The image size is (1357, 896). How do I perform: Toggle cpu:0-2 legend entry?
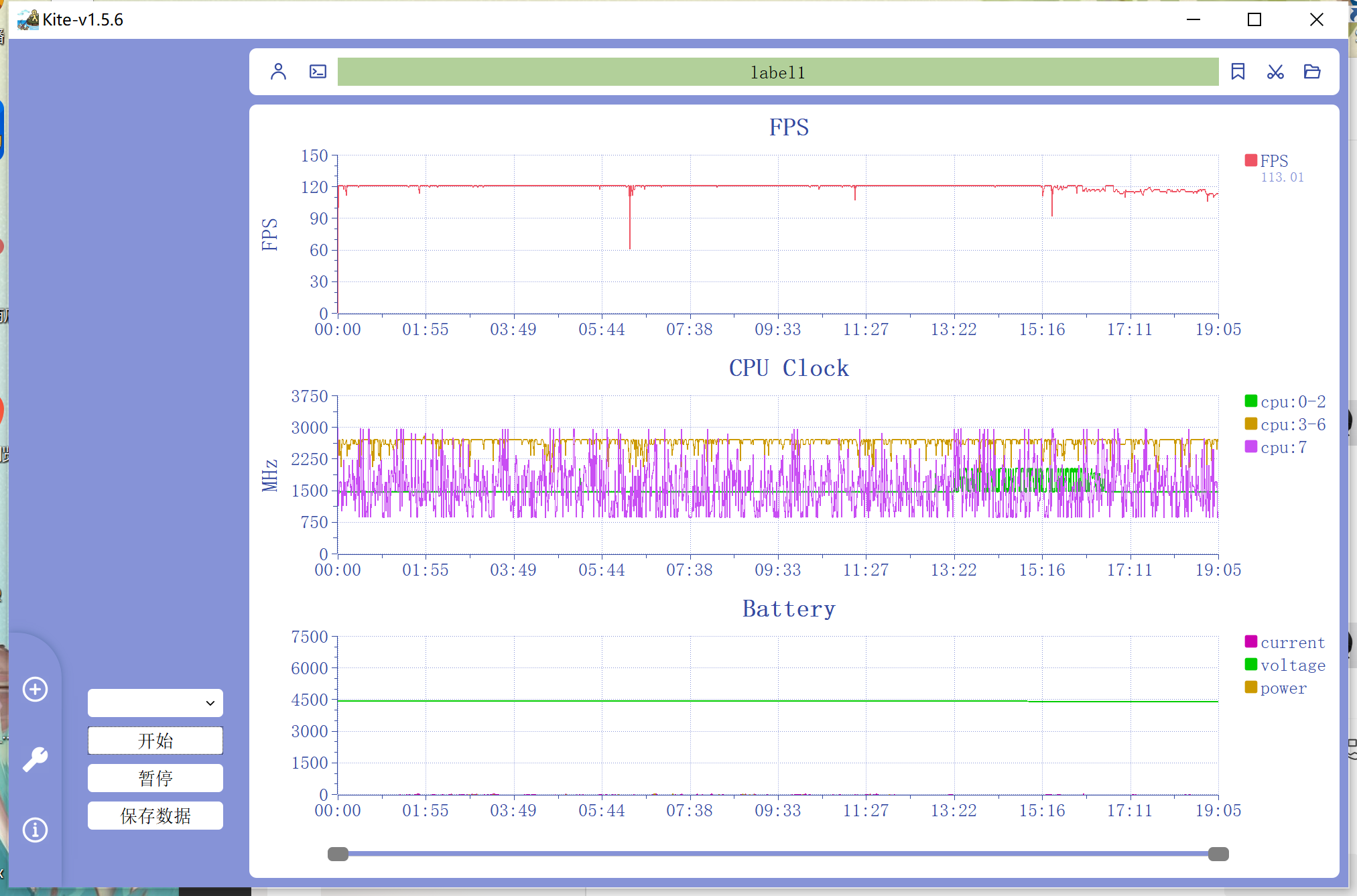click(x=1285, y=401)
